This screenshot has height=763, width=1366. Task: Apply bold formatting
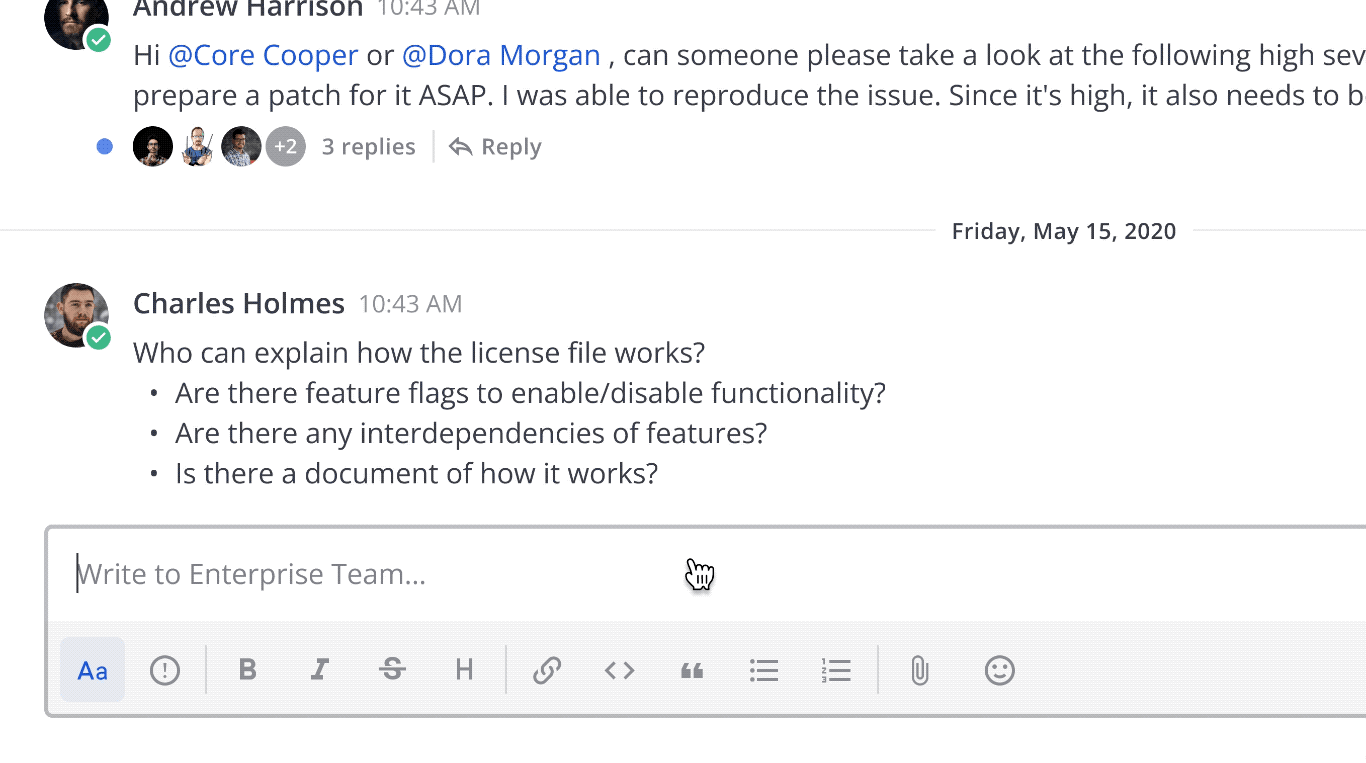pyautogui.click(x=247, y=670)
